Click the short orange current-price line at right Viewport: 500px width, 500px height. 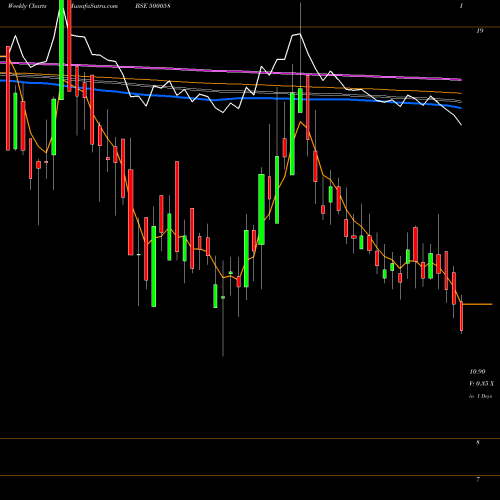(478, 304)
